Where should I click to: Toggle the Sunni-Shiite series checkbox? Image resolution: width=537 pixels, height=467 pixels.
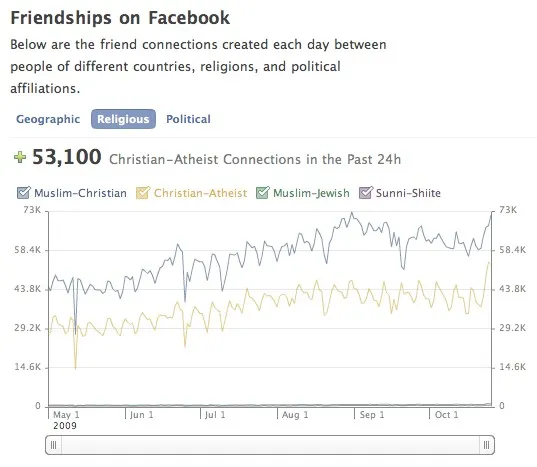(365, 193)
